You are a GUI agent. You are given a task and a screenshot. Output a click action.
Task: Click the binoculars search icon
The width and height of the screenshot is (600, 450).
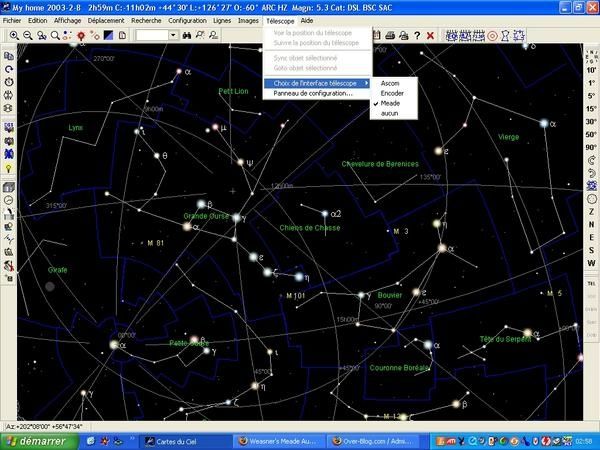click(x=187, y=36)
